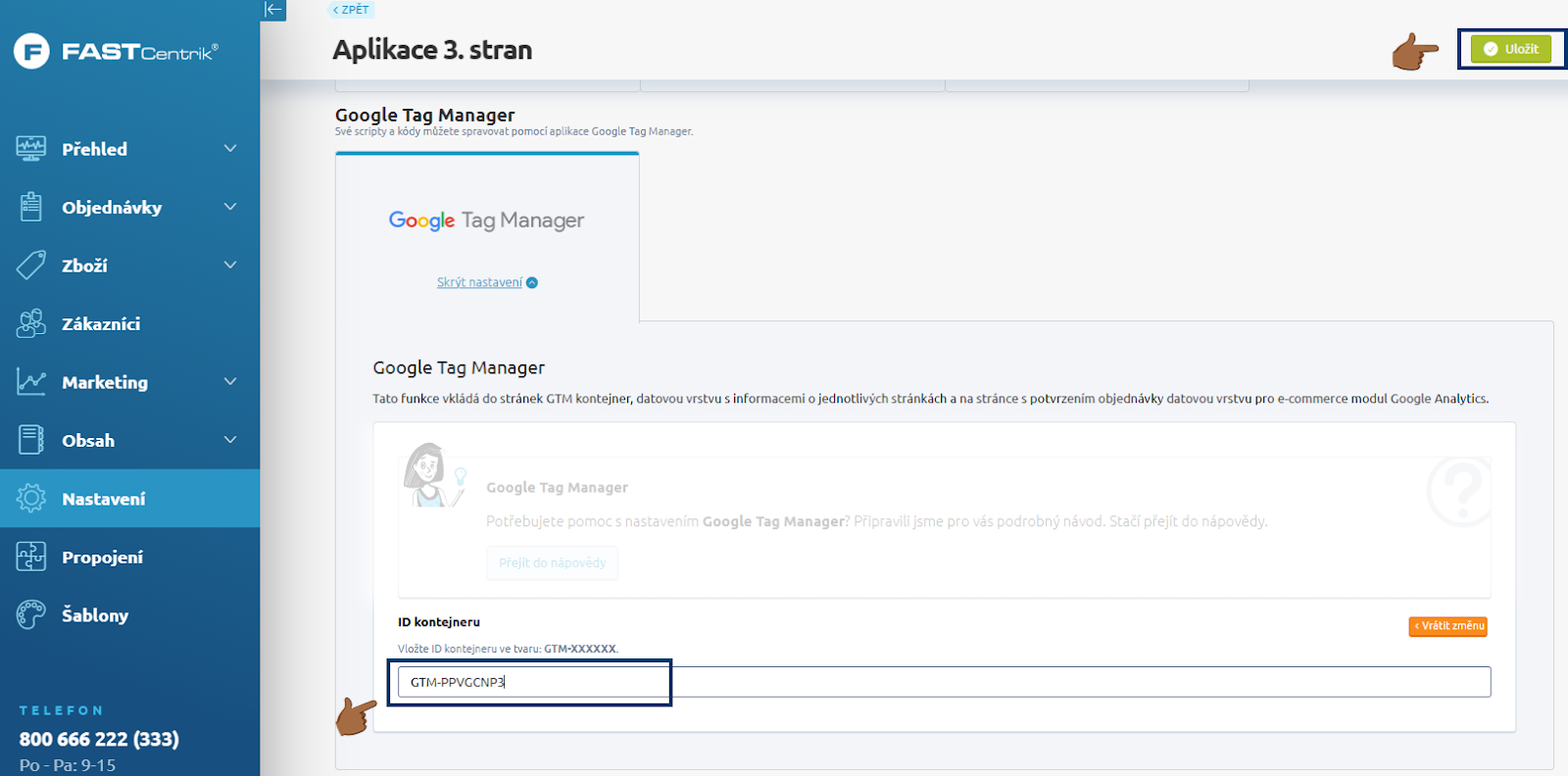Screen dimensions: 1568x776
Task: Open the Objednávky menu item
Action: pos(129,207)
